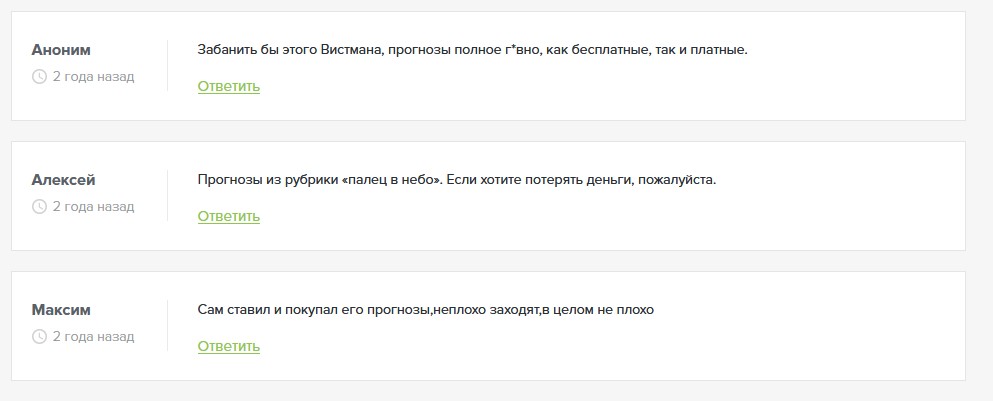Image resolution: width=993 pixels, height=401 pixels.
Task: Click the clock icon under Максим
Action: (x=39, y=337)
